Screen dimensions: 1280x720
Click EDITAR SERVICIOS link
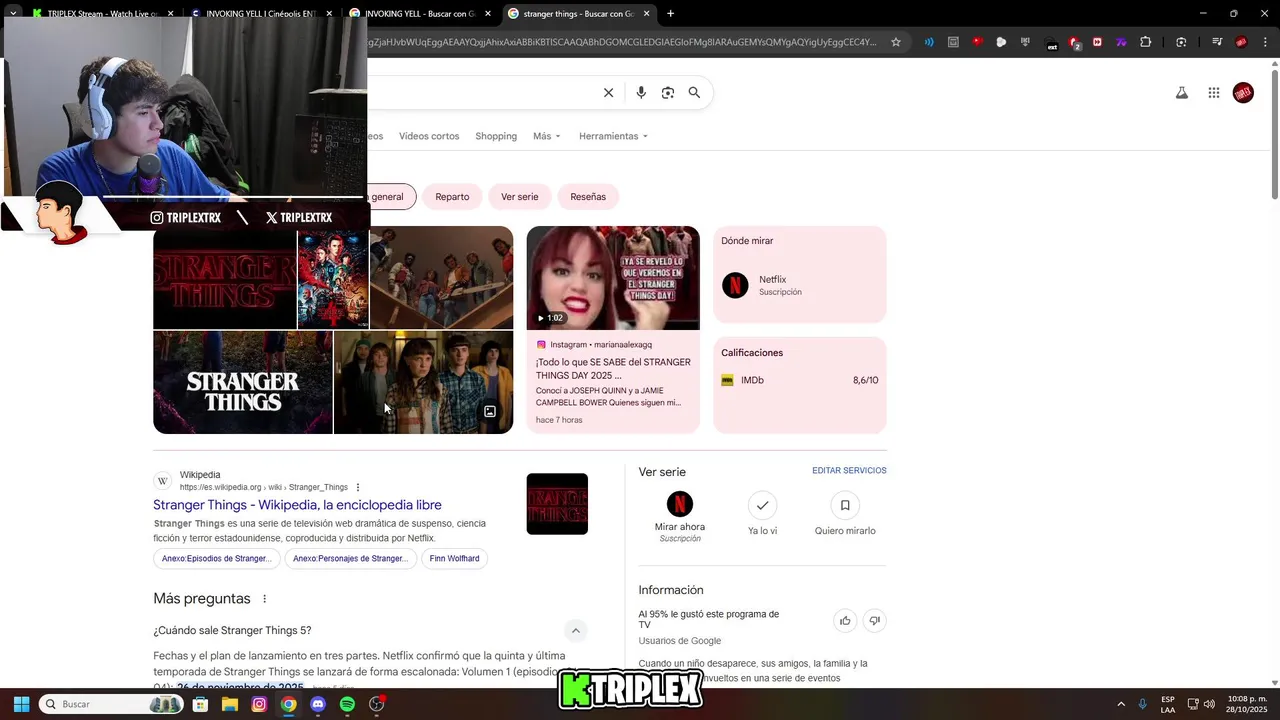(849, 470)
